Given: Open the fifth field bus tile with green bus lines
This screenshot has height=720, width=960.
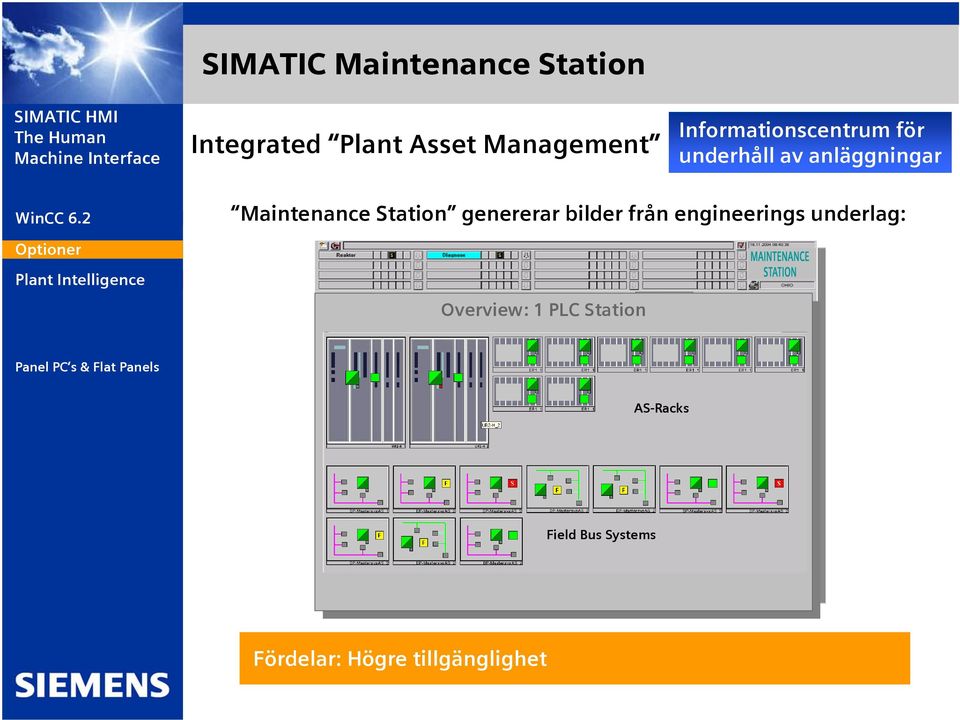Looking at the screenshot, I should click(624, 489).
